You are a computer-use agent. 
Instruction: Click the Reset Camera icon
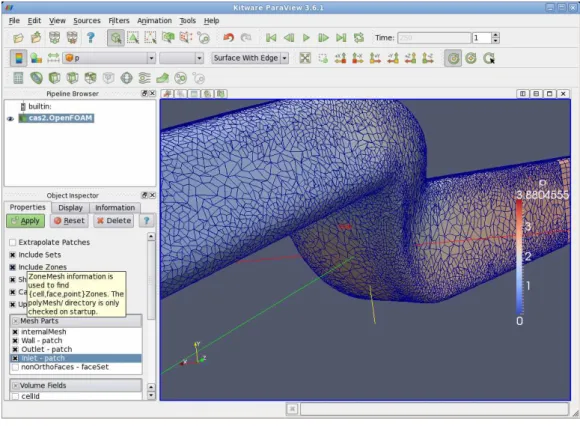point(305,58)
